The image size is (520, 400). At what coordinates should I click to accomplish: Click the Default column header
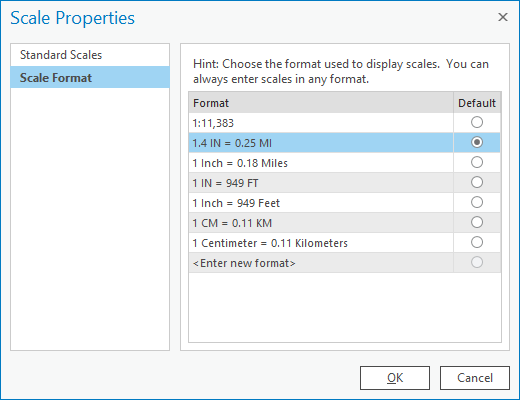[x=477, y=103]
